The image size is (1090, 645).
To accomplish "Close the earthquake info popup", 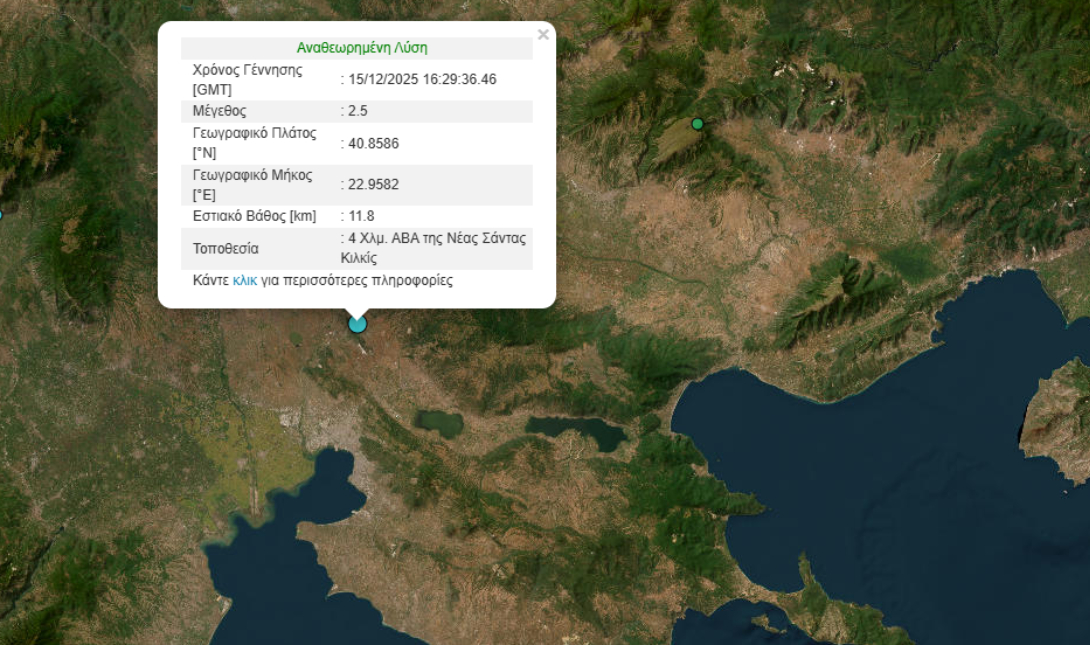I will (543, 35).
